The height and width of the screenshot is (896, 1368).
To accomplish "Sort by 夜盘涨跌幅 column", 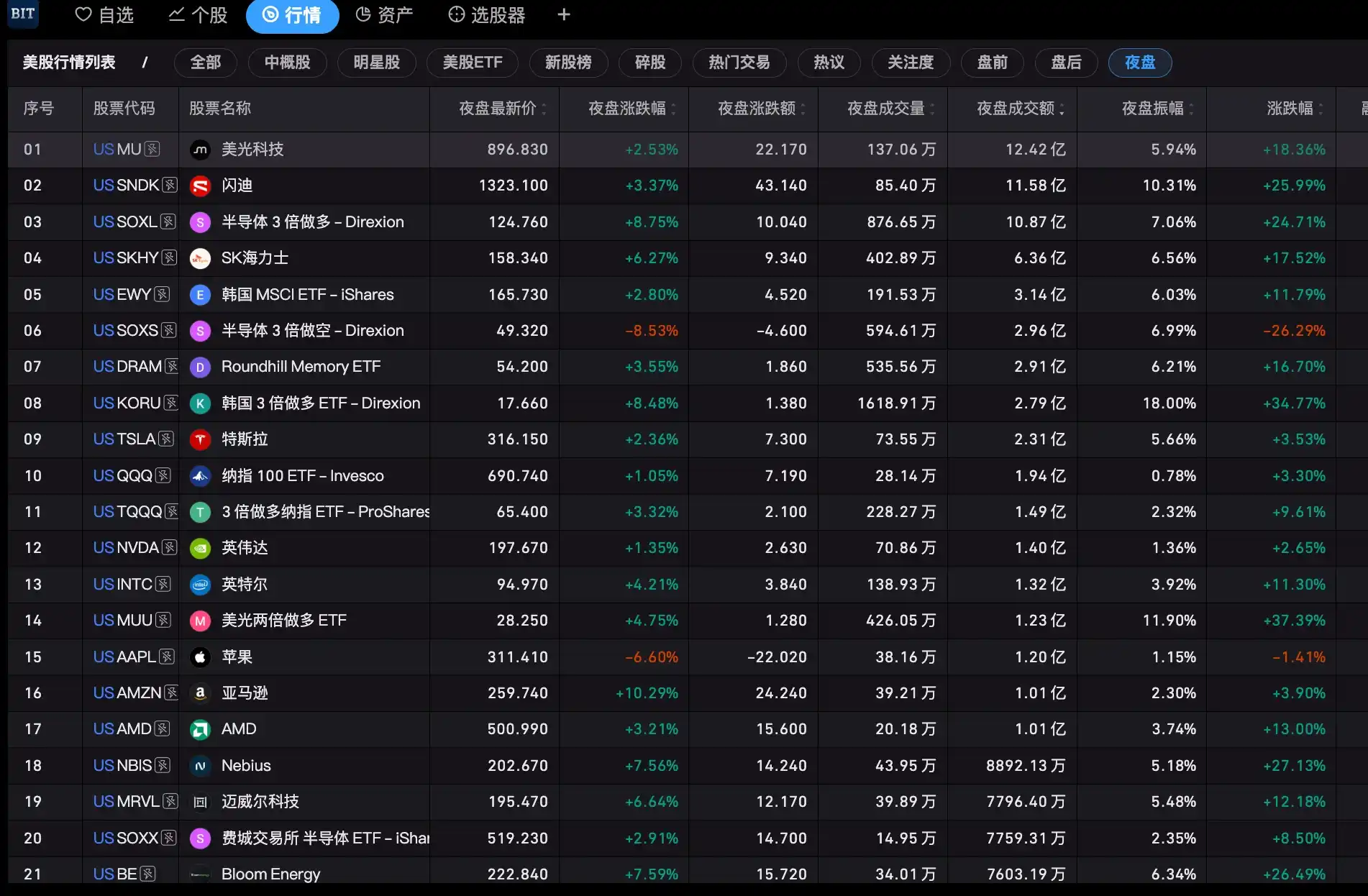I will (x=632, y=109).
